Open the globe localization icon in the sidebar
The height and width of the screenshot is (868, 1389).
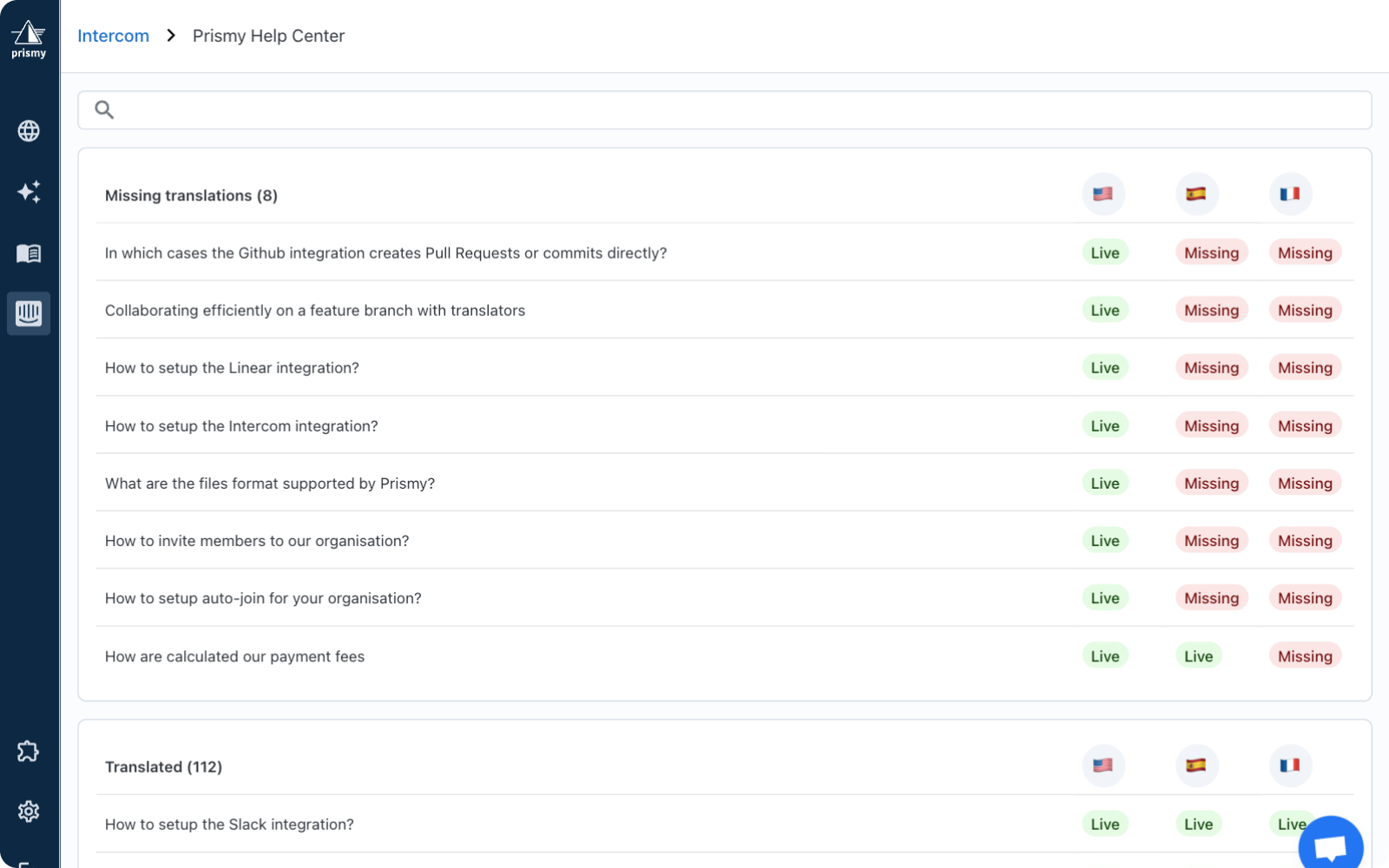29,131
